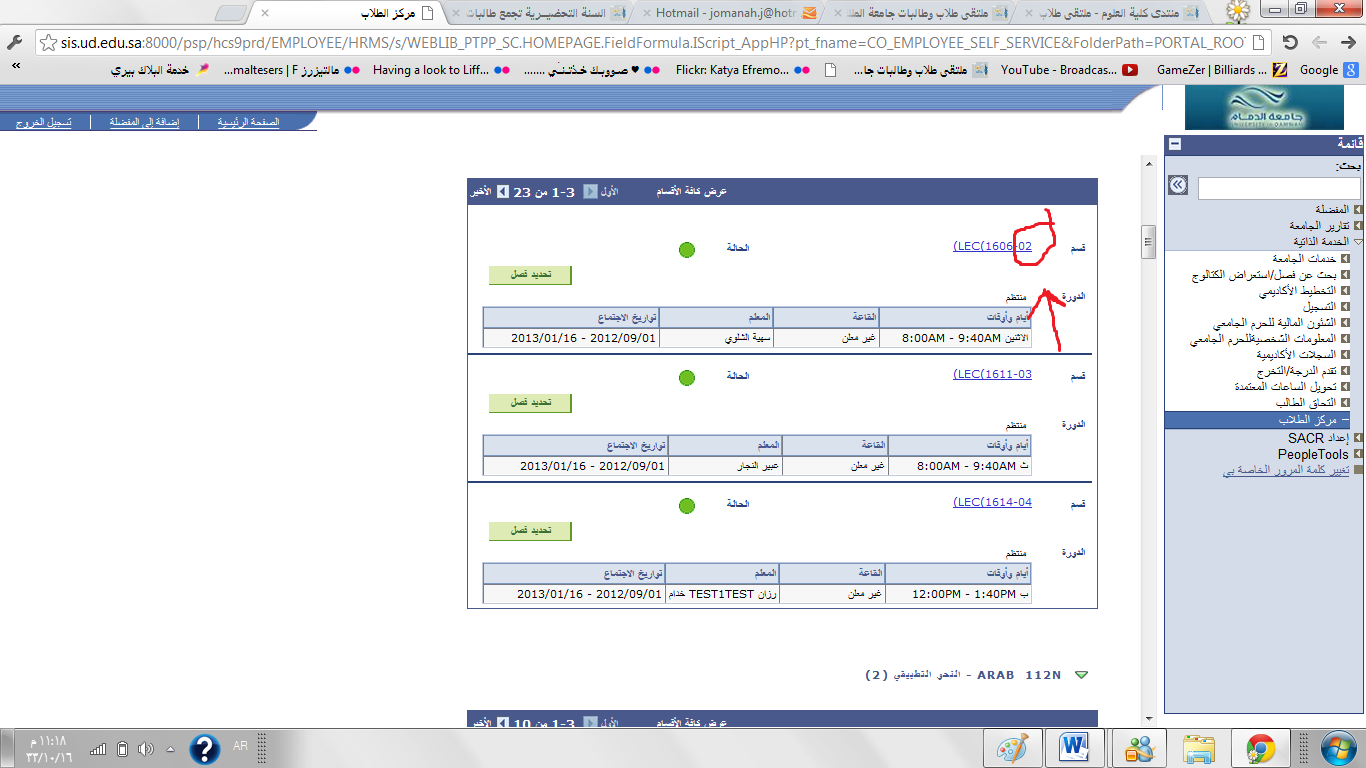Open a new browser tab

point(231,13)
